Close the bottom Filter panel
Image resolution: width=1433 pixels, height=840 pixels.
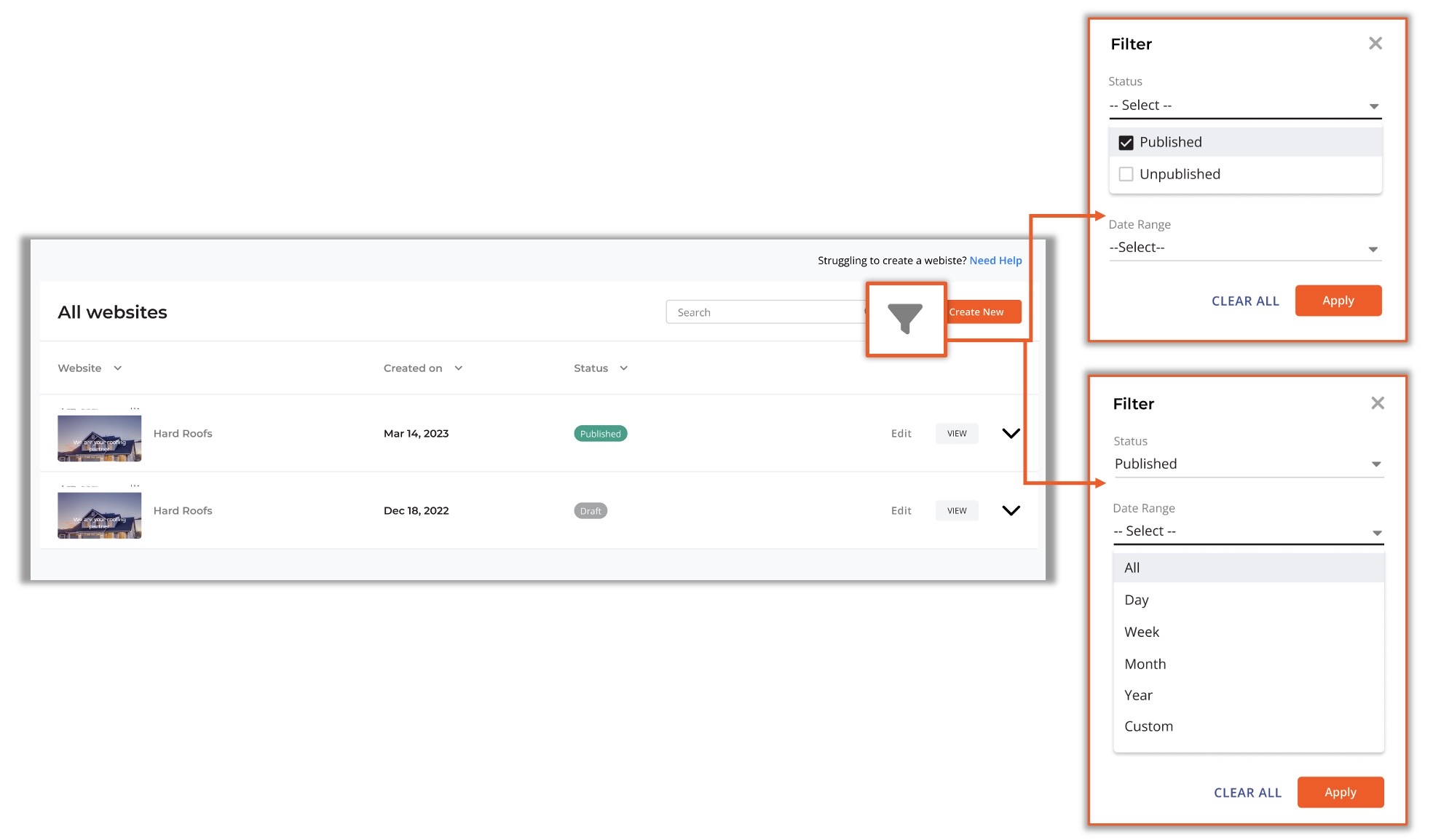[x=1377, y=403]
